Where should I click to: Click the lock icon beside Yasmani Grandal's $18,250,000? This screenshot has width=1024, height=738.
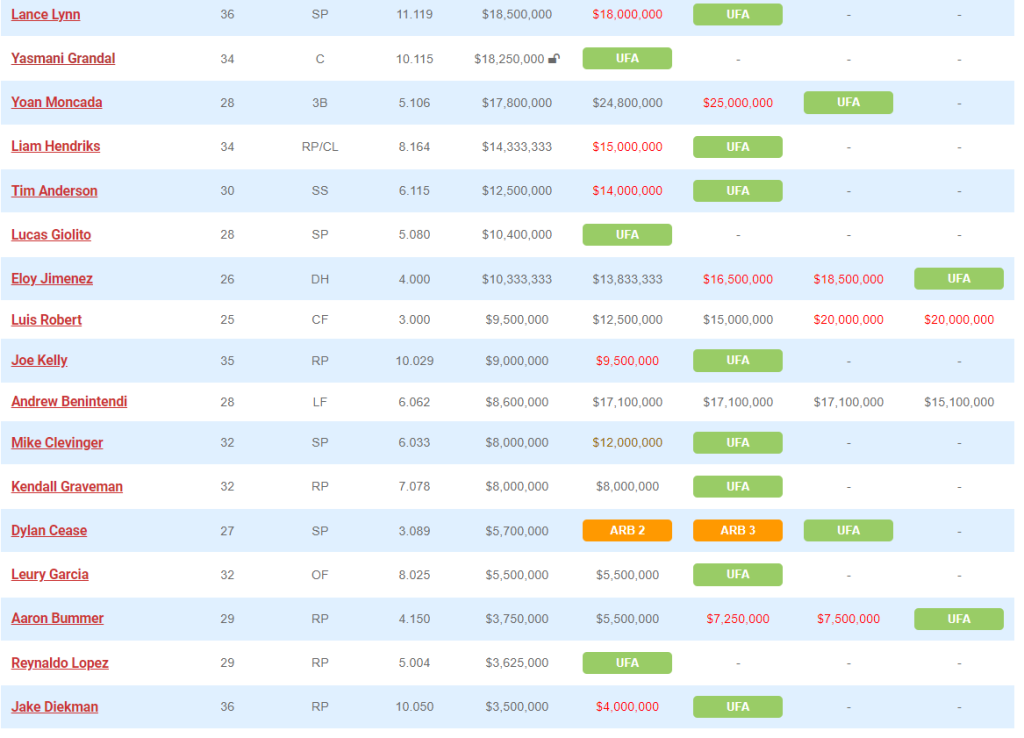[554, 59]
